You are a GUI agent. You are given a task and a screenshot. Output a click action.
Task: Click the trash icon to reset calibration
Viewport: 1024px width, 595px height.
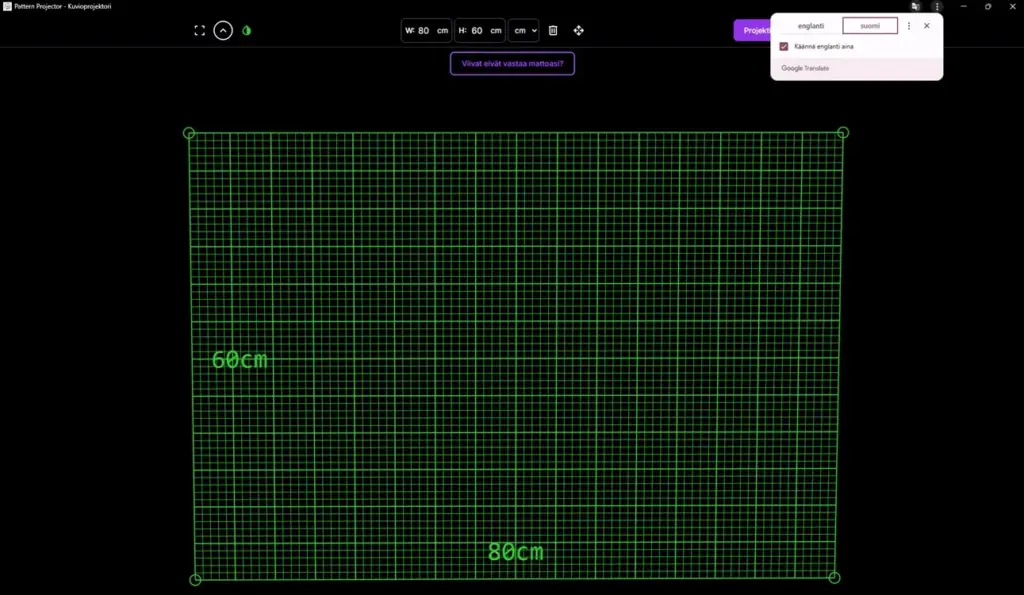click(x=553, y=31)
